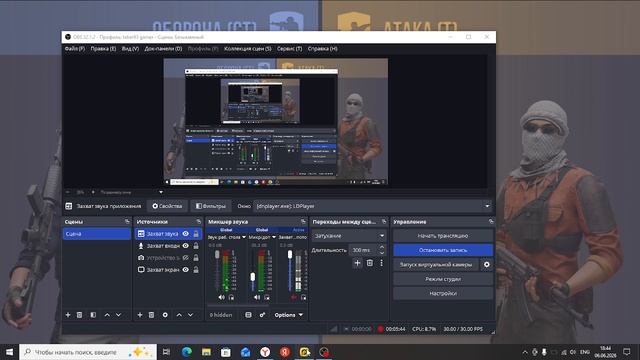
Task: Enable Режим студии
Action: pyautogui.click(x=443, y=279)
